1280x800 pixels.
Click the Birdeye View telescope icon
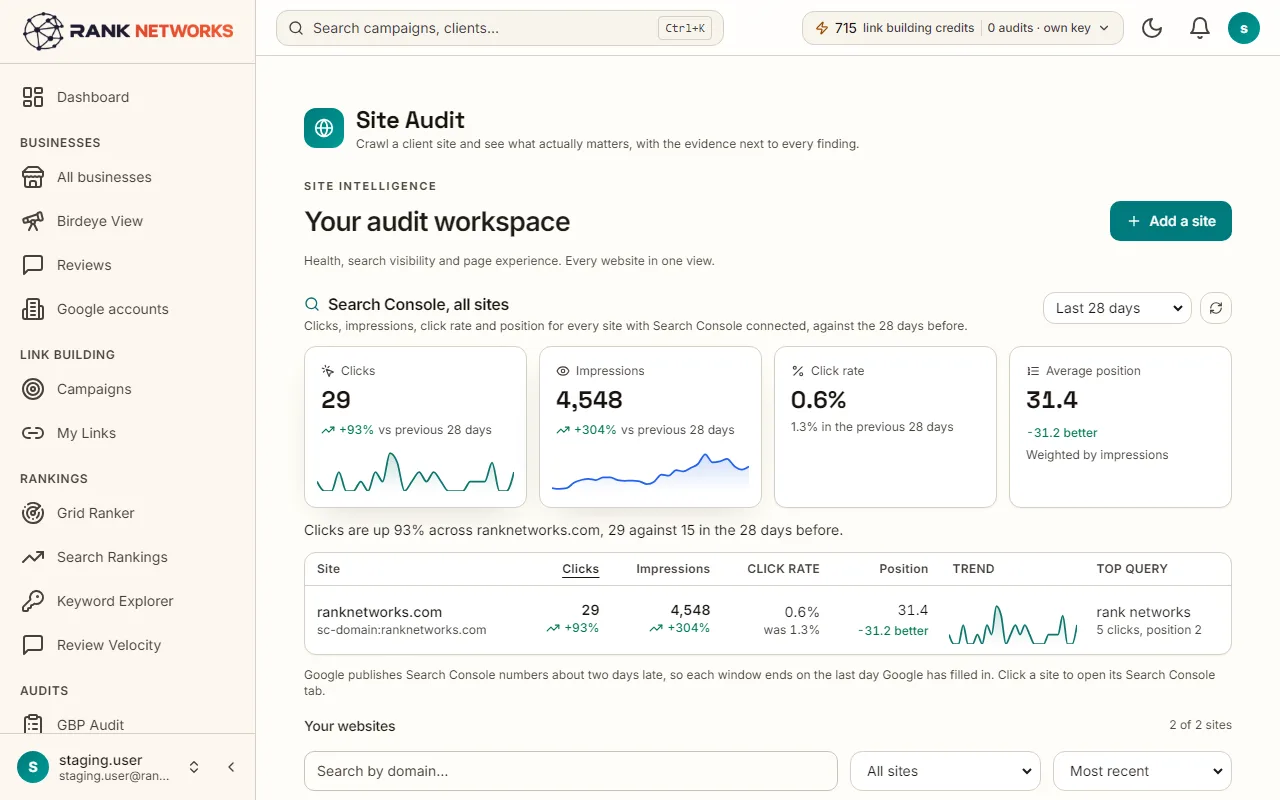coord(33,221)
